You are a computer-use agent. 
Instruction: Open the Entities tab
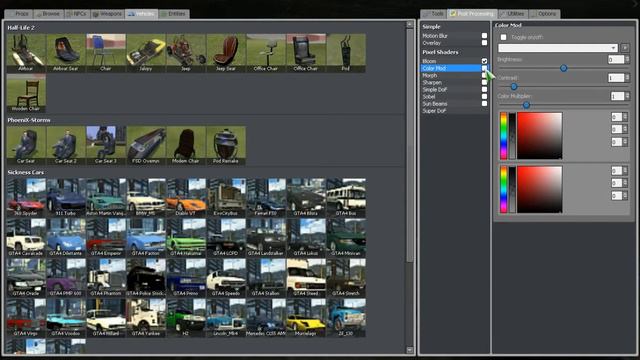(174, 14)
